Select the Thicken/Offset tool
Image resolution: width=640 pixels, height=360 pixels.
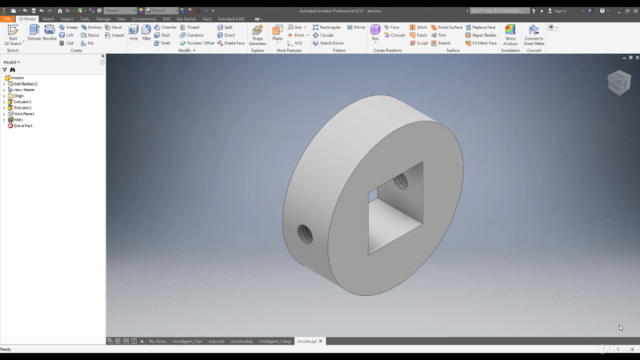(197, 43)
